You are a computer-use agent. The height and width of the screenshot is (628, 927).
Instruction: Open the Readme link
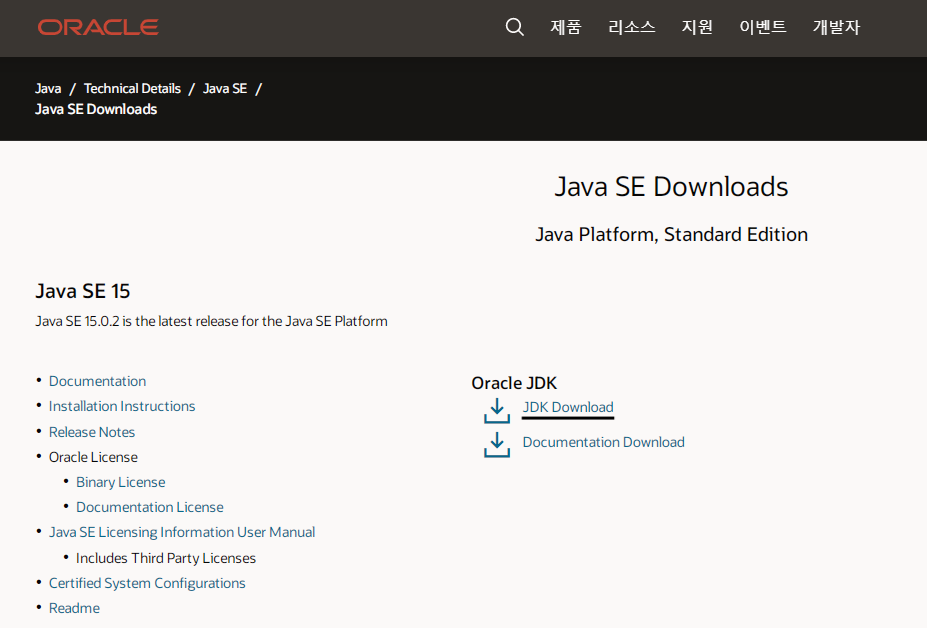74,608
